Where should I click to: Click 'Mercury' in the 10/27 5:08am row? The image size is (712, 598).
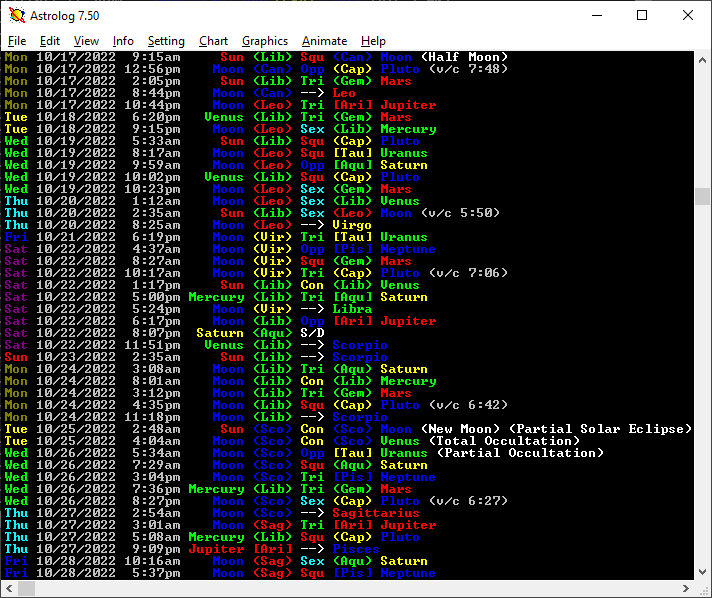tap(216, 537)
